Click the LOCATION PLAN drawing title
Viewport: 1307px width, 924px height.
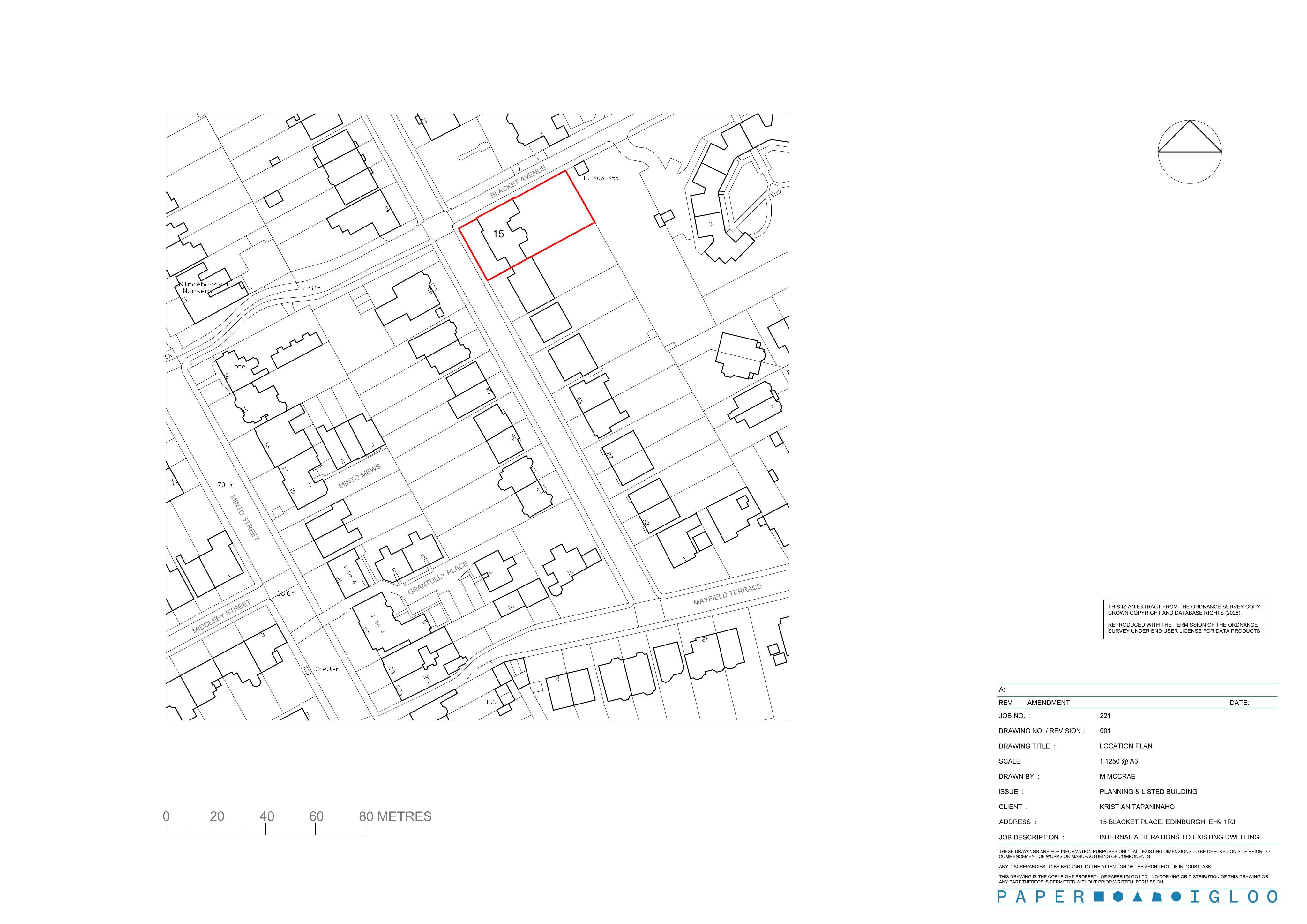click(x=1126, y=746)
